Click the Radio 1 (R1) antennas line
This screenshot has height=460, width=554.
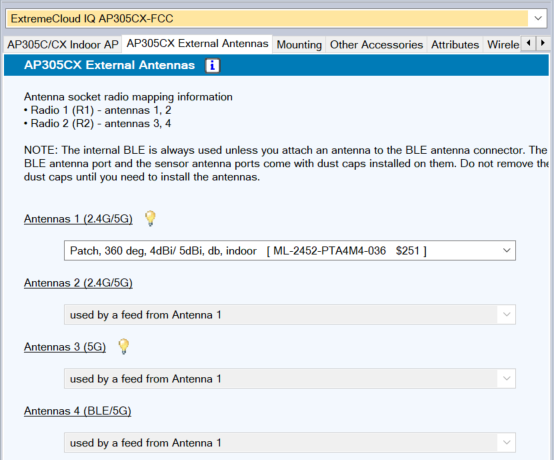[x=98, y=110]
